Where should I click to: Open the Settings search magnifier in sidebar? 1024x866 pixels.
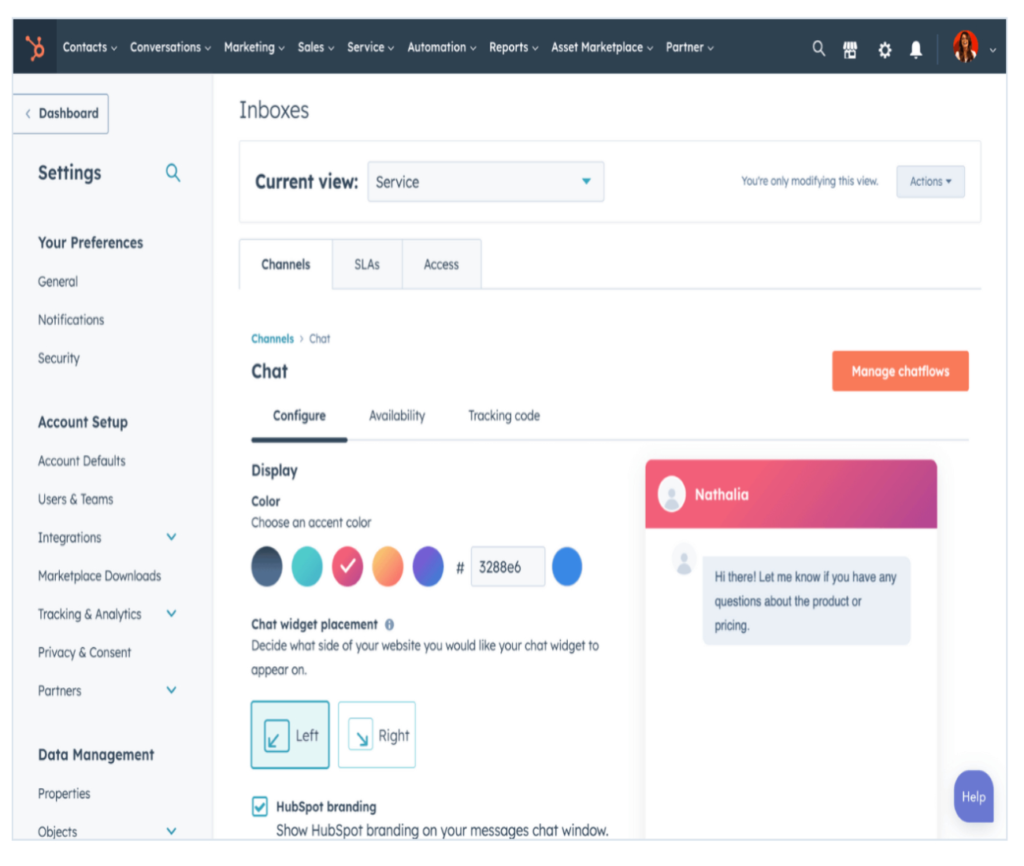[173, 172]
